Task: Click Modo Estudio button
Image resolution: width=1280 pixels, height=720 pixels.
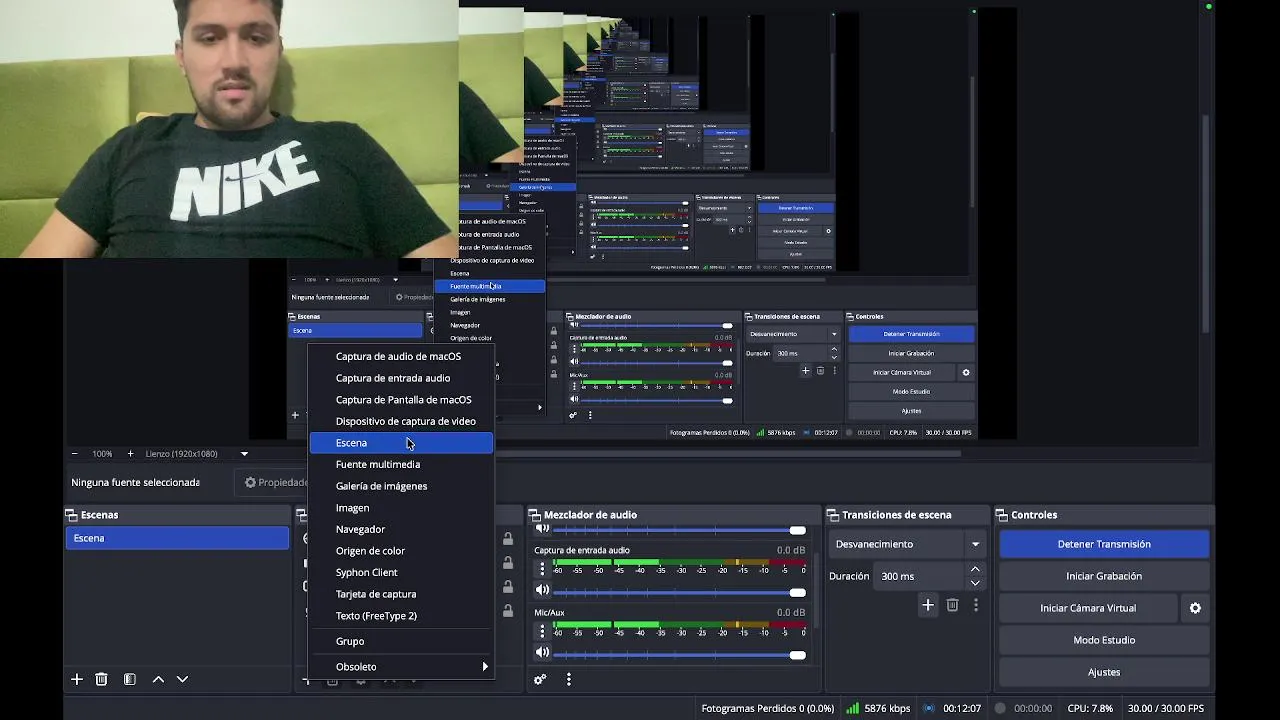Action: tap(1104, 640)
